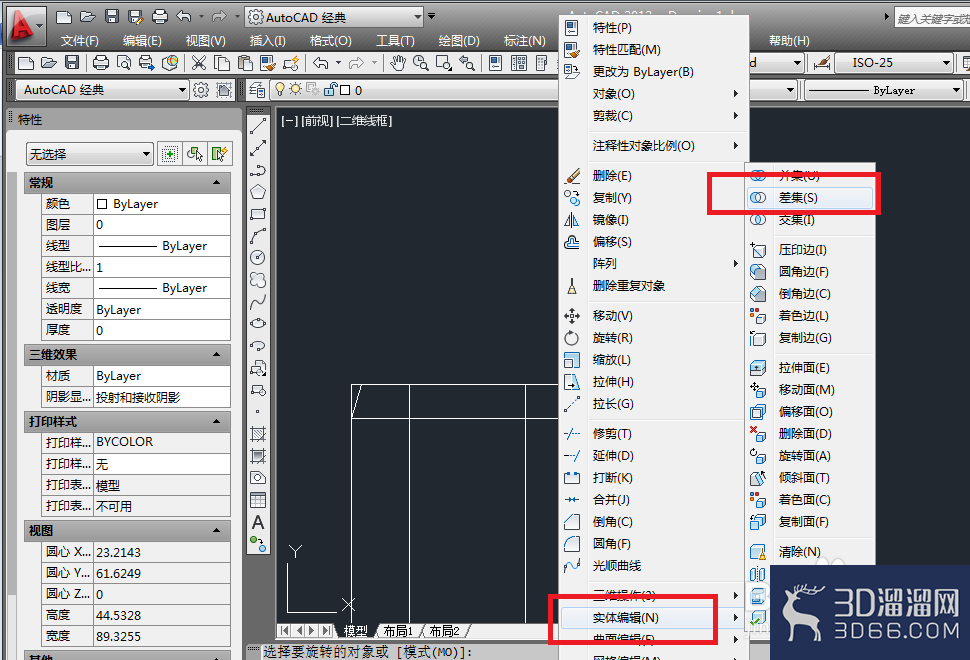
Task: Toggle layer lock padlock icon
Action: tap(330, 90)
